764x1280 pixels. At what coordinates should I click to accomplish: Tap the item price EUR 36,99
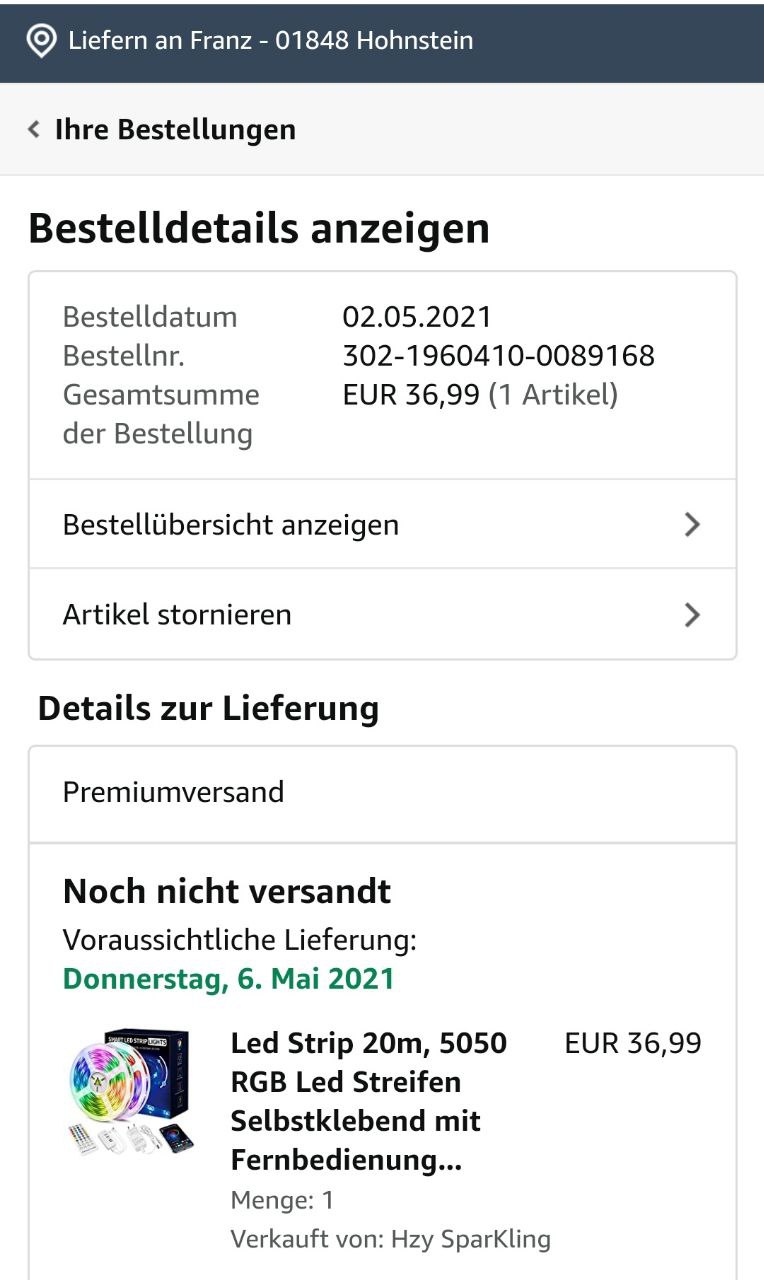[x=633, y=1044]
